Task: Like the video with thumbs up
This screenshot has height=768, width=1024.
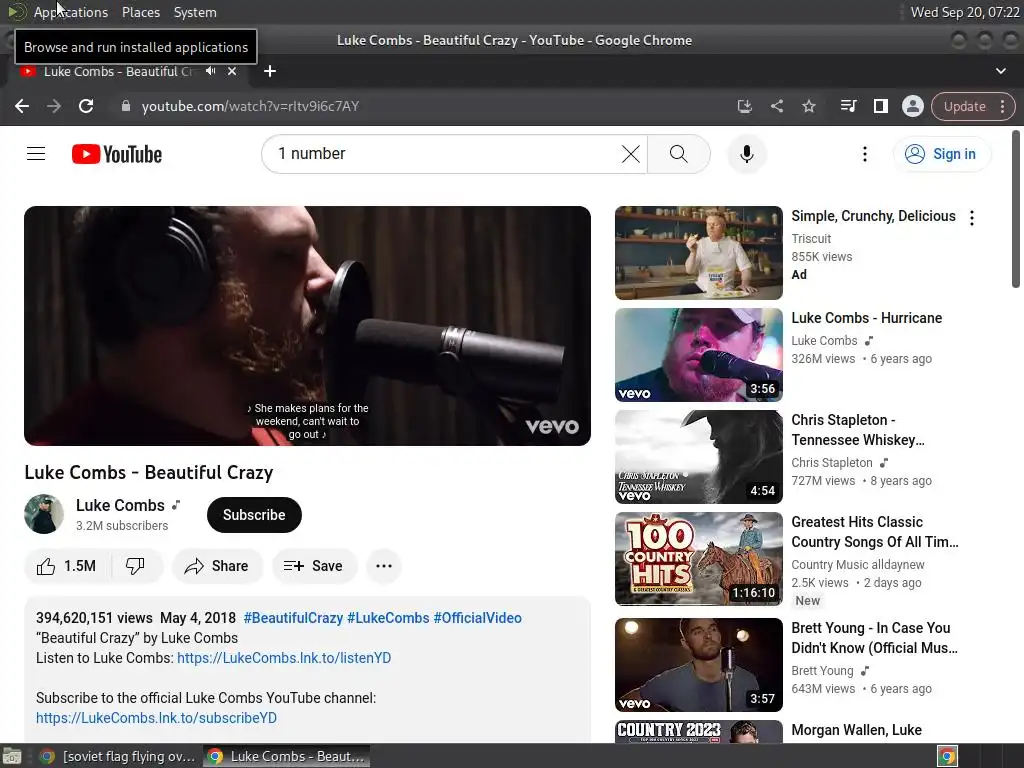Action: point(67,566)
